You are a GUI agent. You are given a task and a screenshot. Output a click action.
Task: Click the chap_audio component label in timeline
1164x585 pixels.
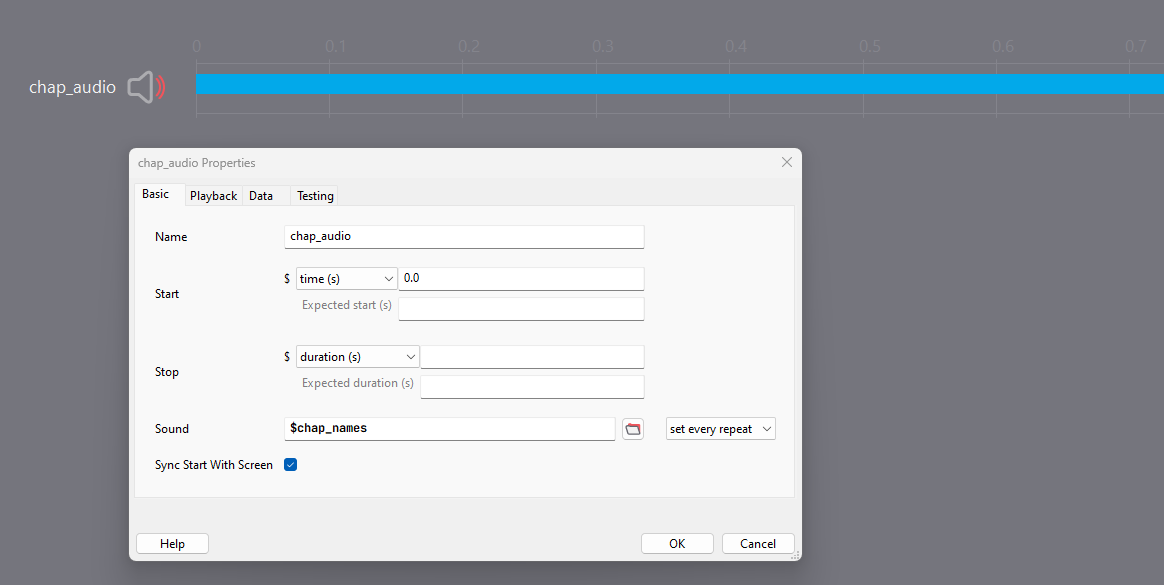tap(73, 87)
